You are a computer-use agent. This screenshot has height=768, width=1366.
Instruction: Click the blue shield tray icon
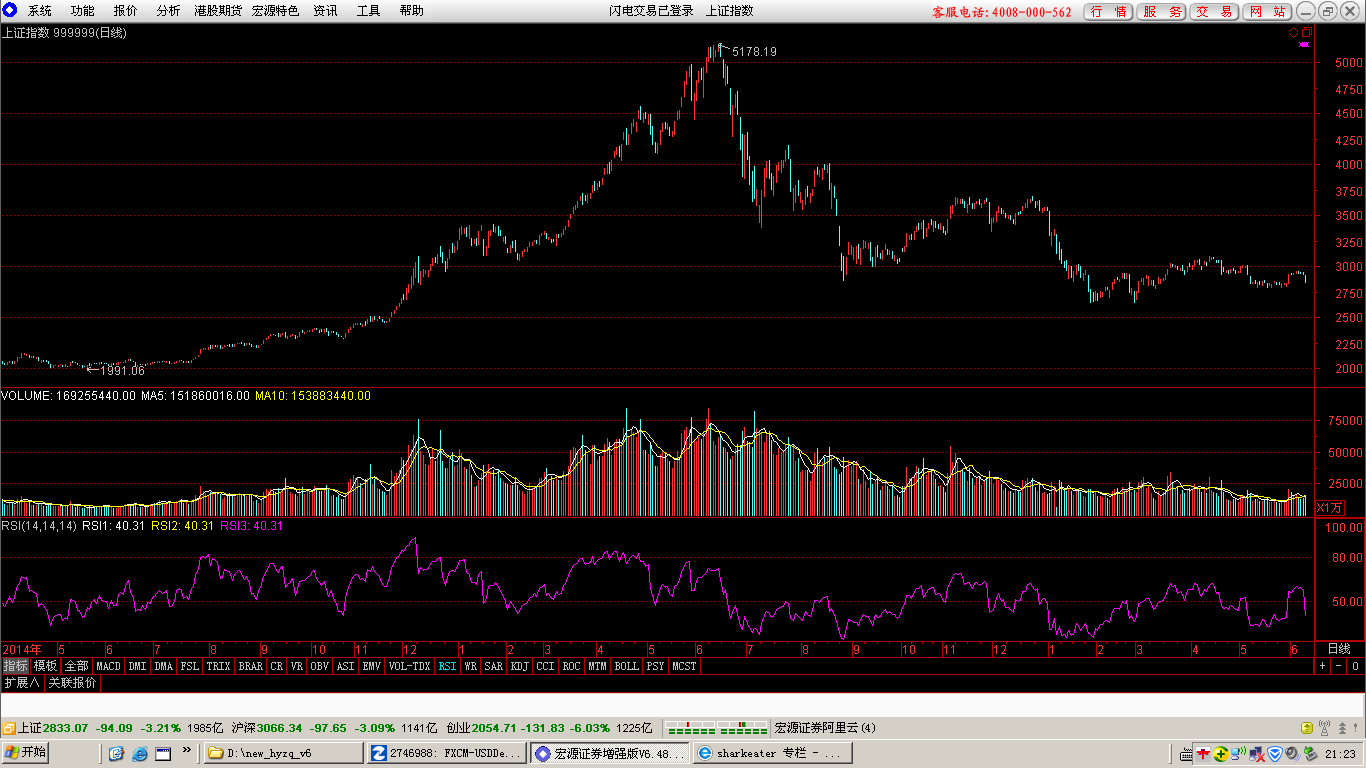click(1275, 754)
